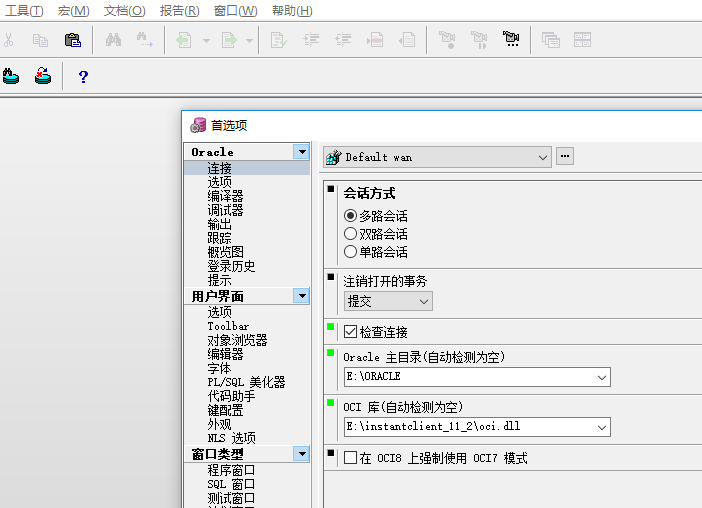Open the 报告(R) menu
This screenshot has width=702, height=508.
point(180,11)
